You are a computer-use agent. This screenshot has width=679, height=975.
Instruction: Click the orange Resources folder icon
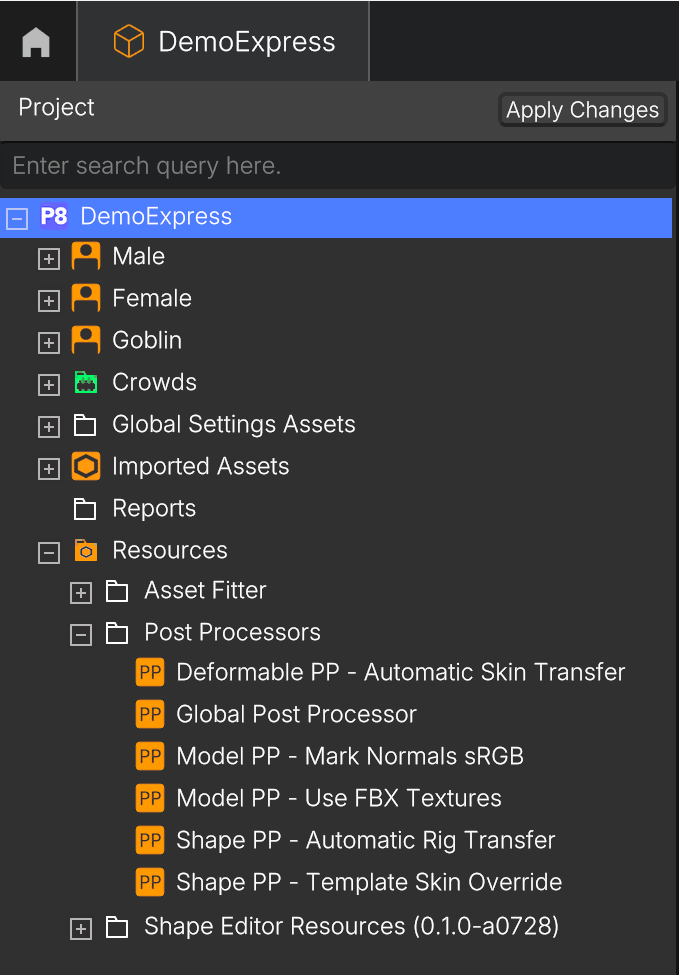[x=86, y=550]
